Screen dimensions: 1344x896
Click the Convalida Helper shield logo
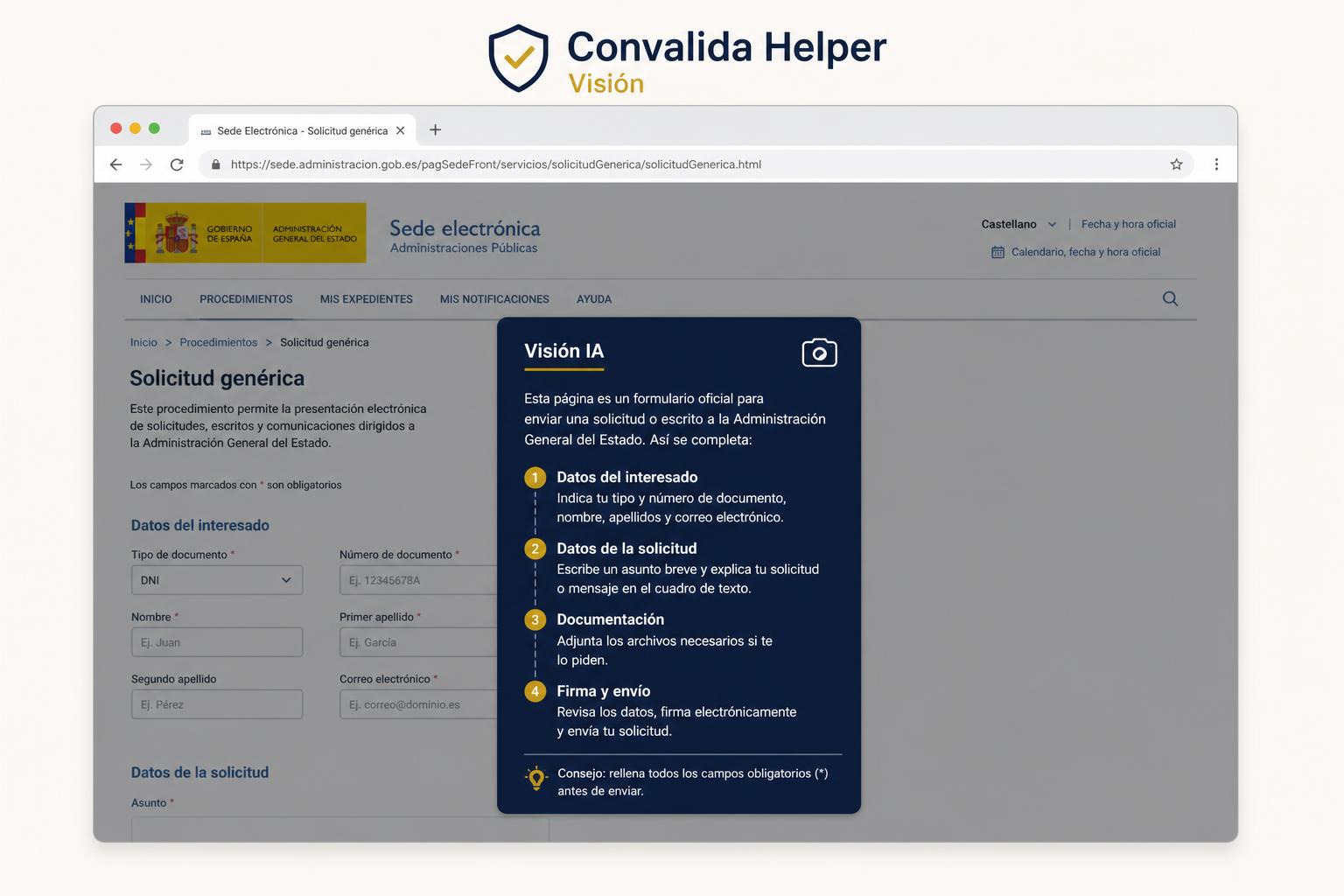tap(518, 58)
